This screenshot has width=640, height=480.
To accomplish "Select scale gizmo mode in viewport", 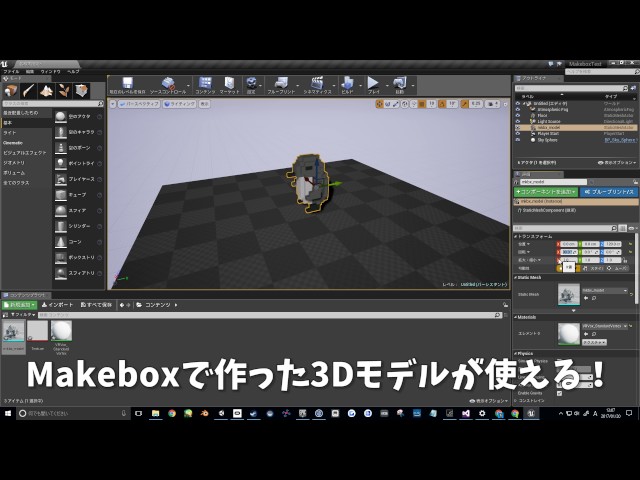I will tap(396, 104).
